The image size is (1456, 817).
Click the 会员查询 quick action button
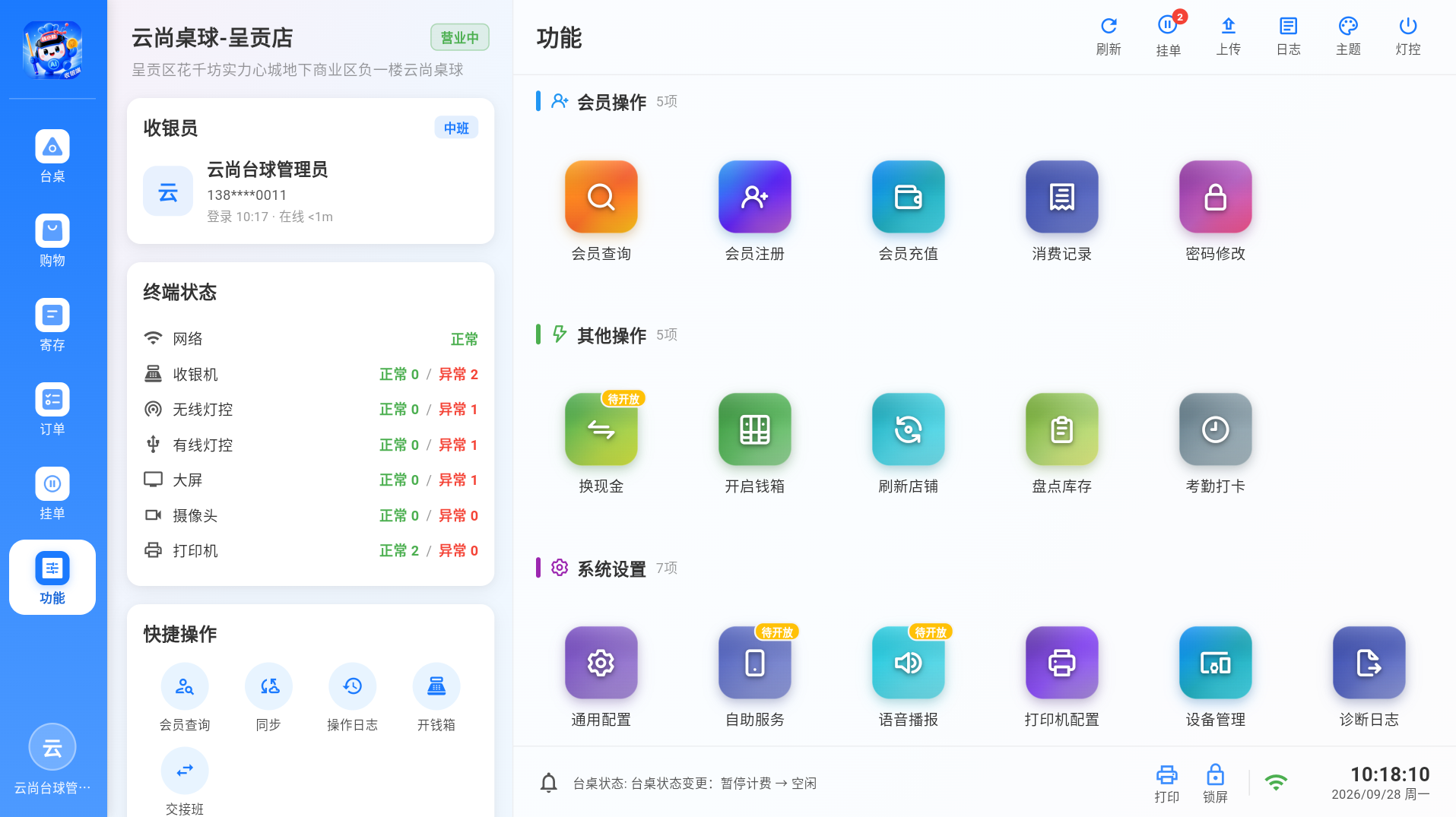pos(185,698)
